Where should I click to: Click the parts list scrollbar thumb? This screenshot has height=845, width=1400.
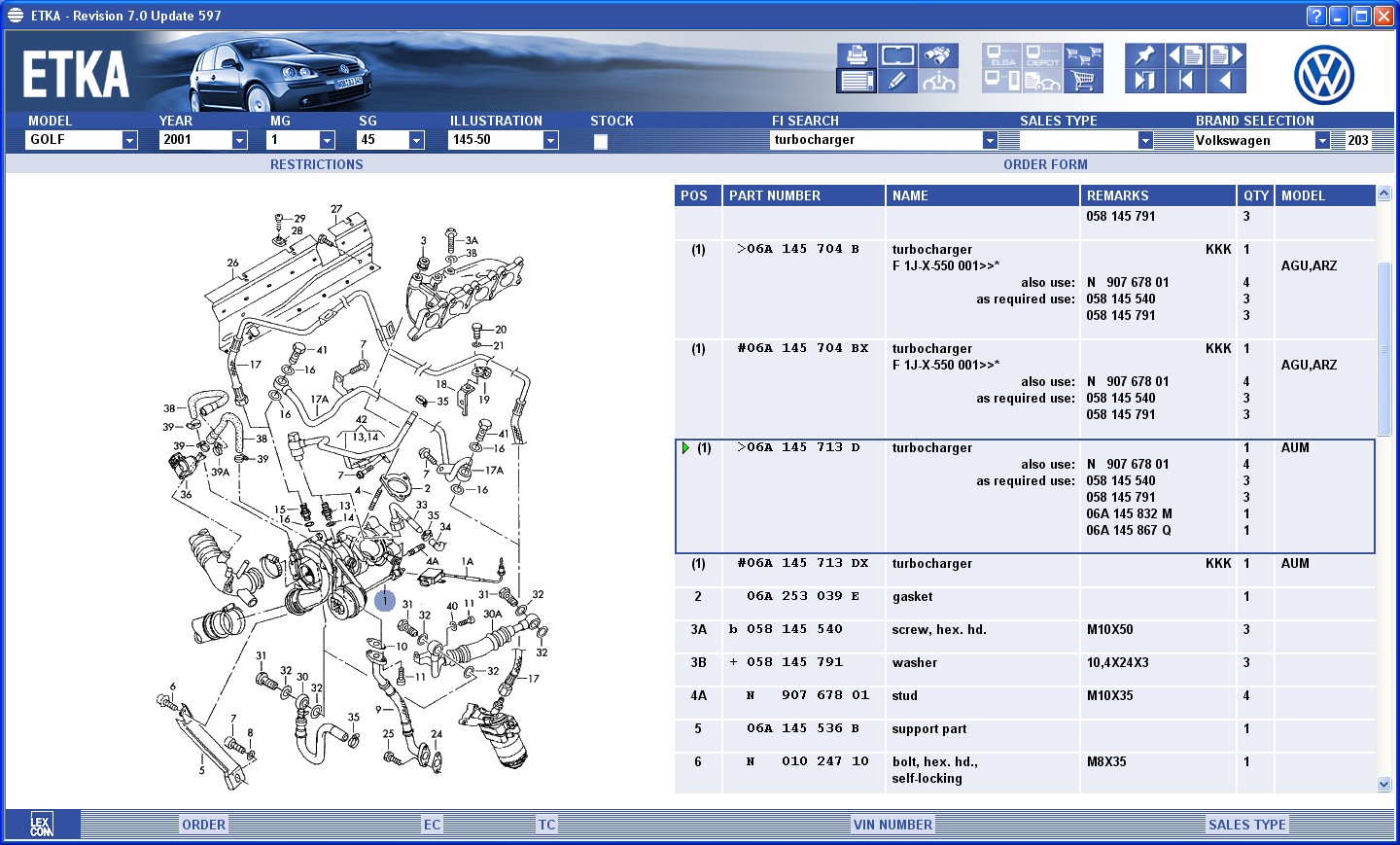click(1384, 349)
